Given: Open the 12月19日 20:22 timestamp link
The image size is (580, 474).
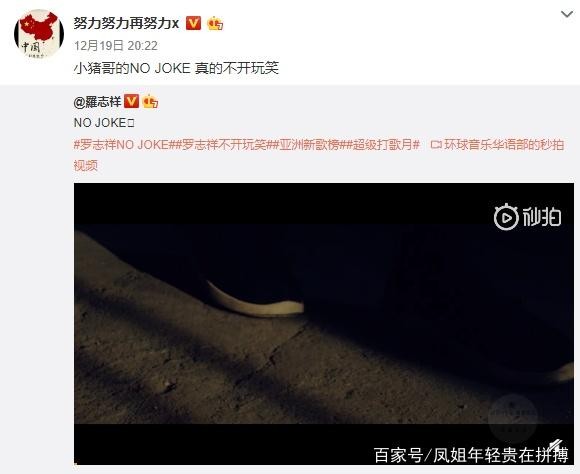Looking at the screenshot, I should 116,46.
